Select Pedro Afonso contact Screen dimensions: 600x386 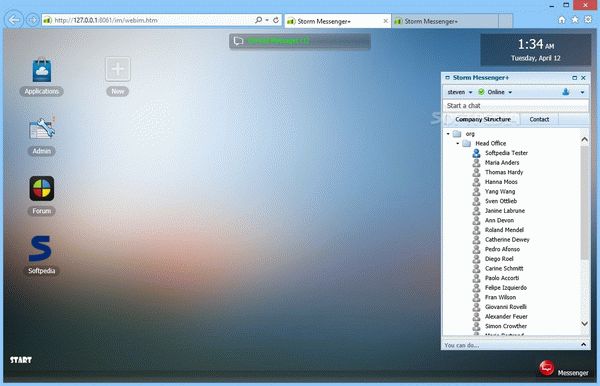click(502, 249)
